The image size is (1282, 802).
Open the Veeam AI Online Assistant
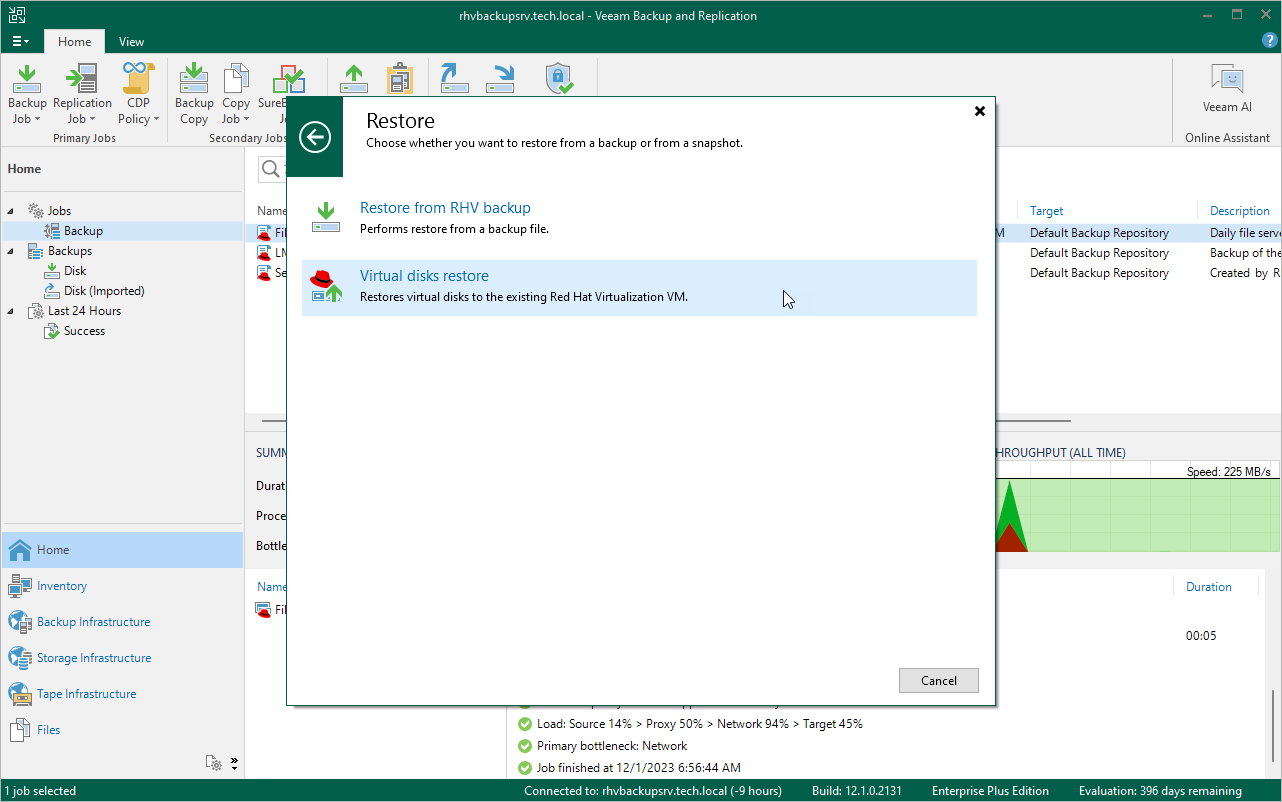[x=1227, y=88]
